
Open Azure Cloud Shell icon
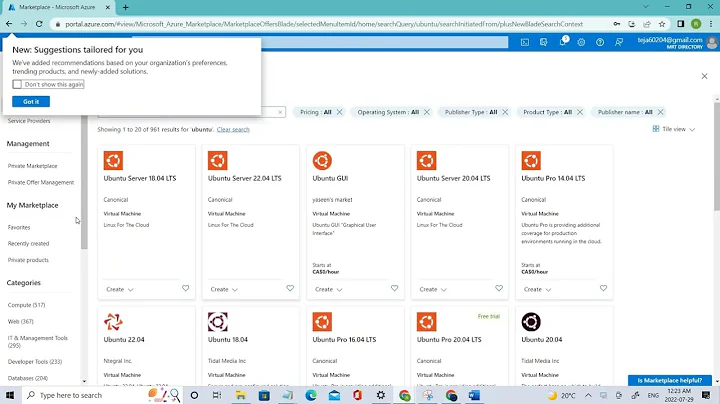point(525,42)
